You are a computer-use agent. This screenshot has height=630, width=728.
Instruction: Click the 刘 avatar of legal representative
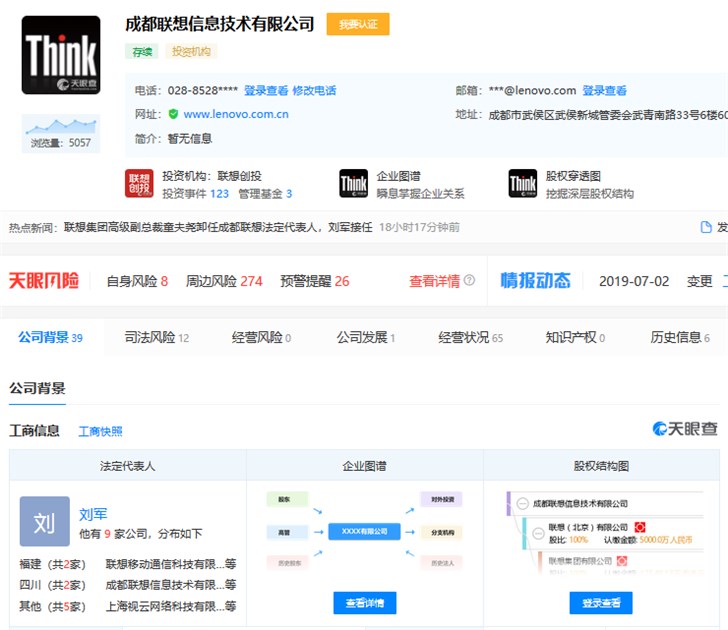45,521
